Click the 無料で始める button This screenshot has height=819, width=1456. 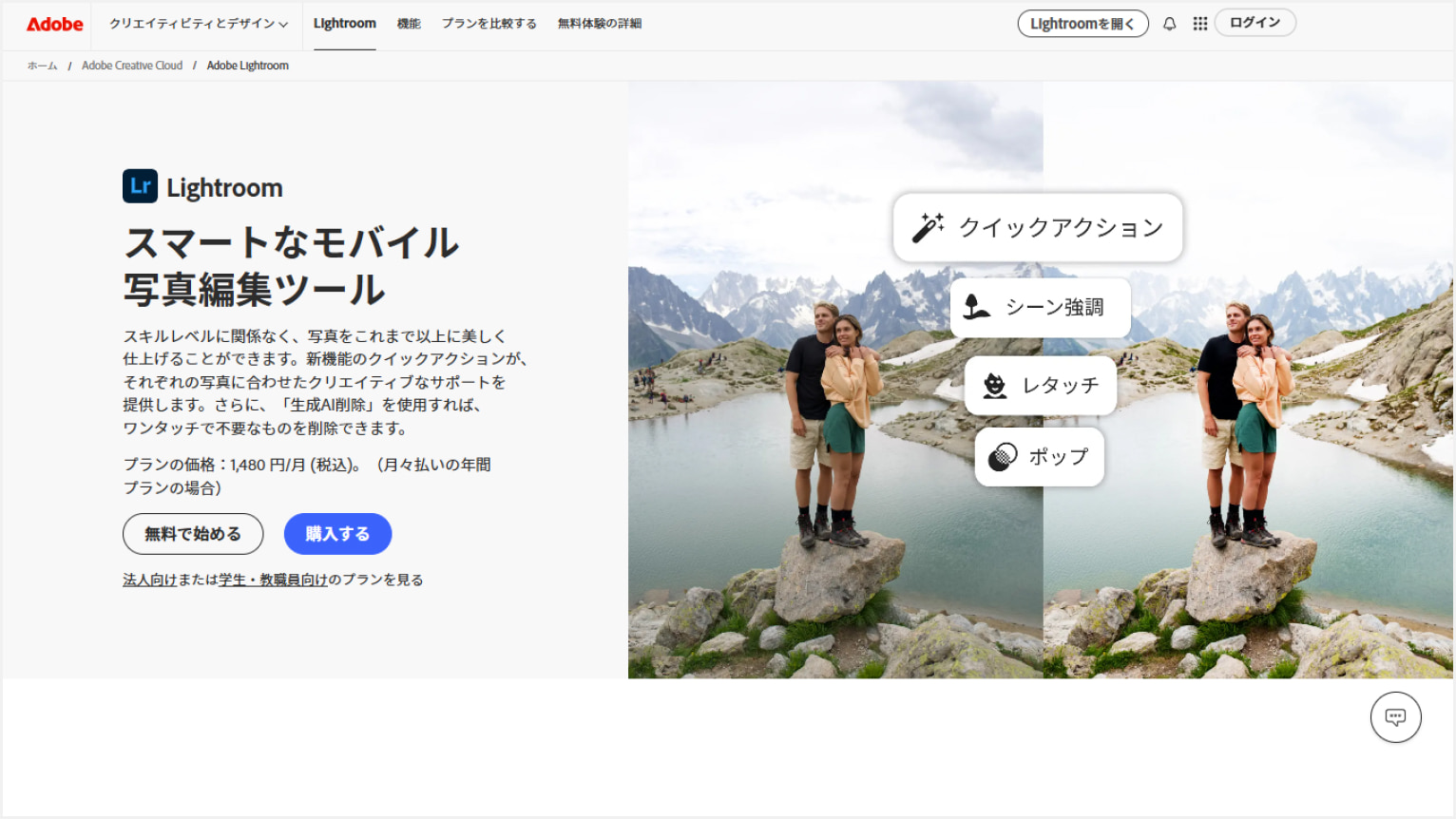click(x=193, y=534)
